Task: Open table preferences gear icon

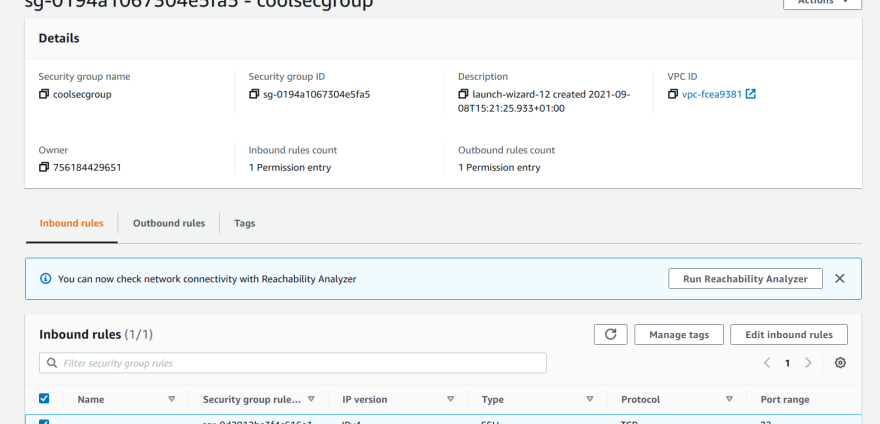Action: [x=840, y=363]
